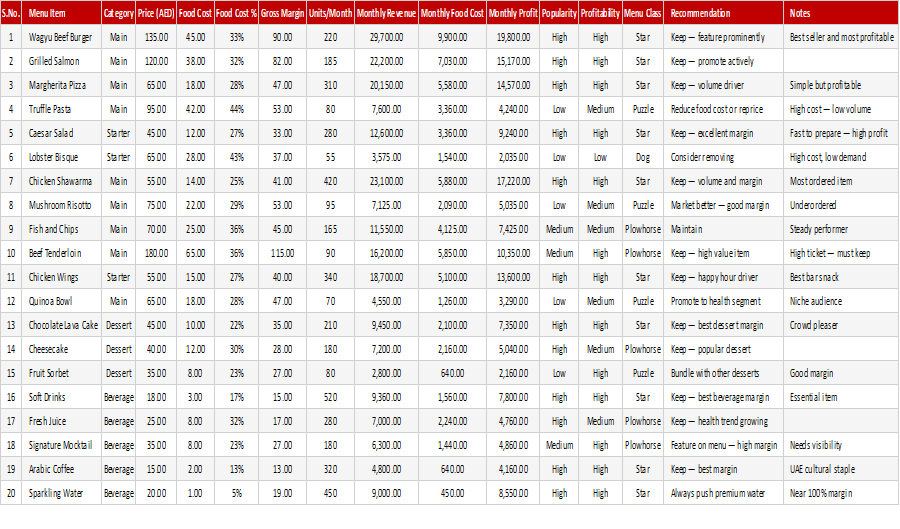Click the 'Lobster Bisque' cell

[x=61, y=157]
